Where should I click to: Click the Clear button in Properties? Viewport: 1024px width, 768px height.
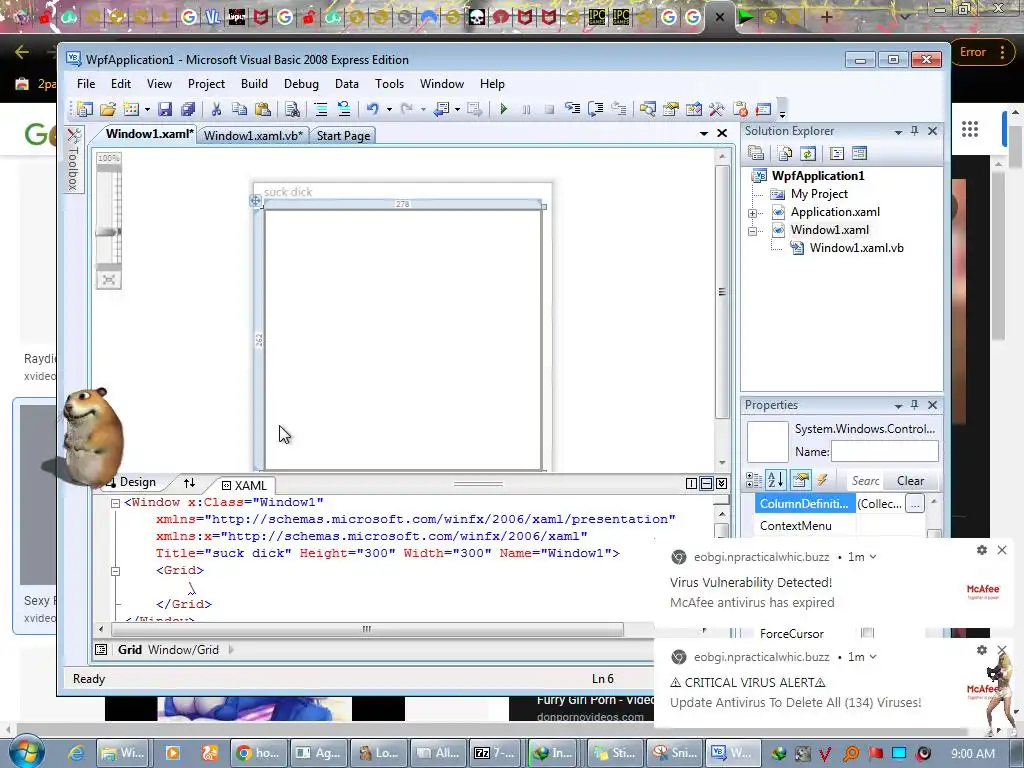click(x=910, y=481)
